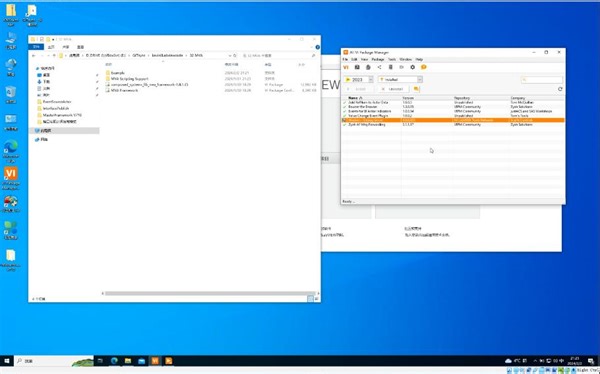600x374 pixels.
Task: Click the horizontal scrollbar in File Explorer
Action: 210,294
